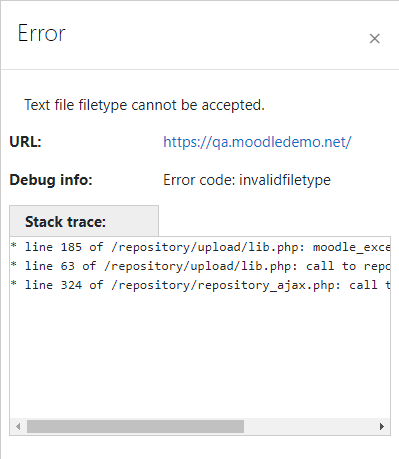Image resolution: width=399 pixels, height=459 pixels.
Task: Click the 'Text file filetype cannot be accepted' message
Action: (x=144, y=105)
